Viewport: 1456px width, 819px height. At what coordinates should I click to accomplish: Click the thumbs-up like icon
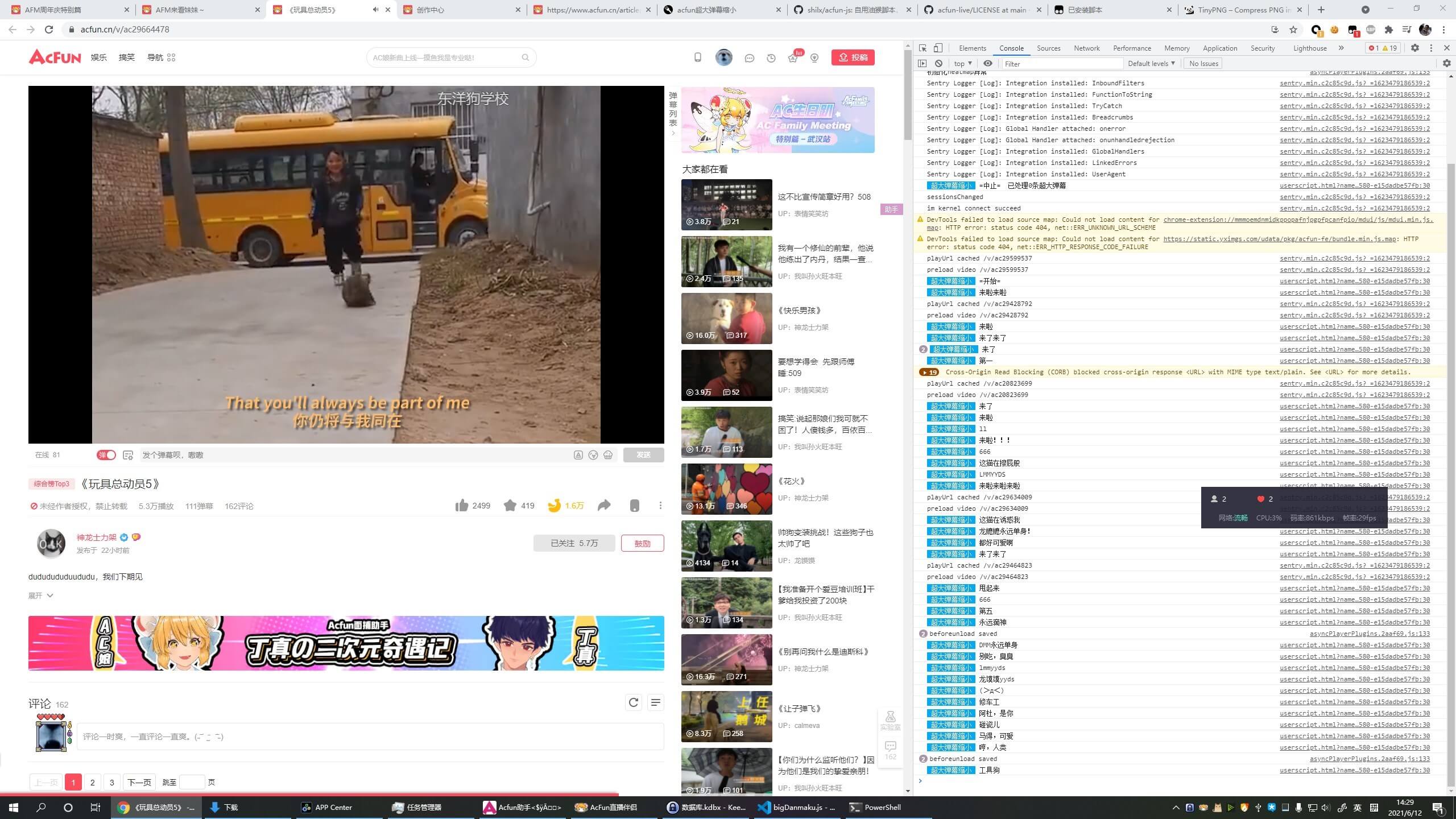click(462, 505)
